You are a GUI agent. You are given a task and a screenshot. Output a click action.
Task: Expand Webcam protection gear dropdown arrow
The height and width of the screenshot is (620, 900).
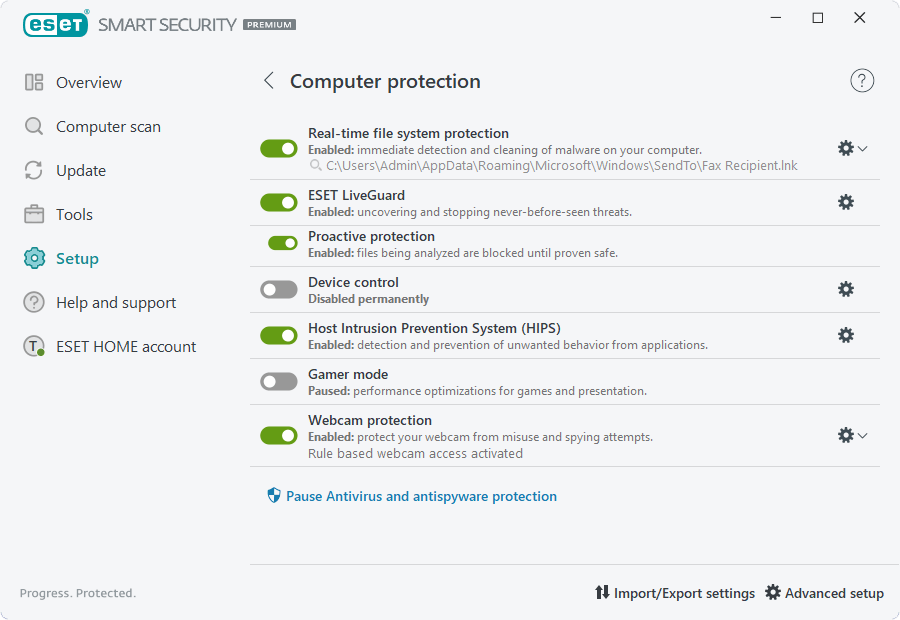pyautogui.click(x=863, y=435)
